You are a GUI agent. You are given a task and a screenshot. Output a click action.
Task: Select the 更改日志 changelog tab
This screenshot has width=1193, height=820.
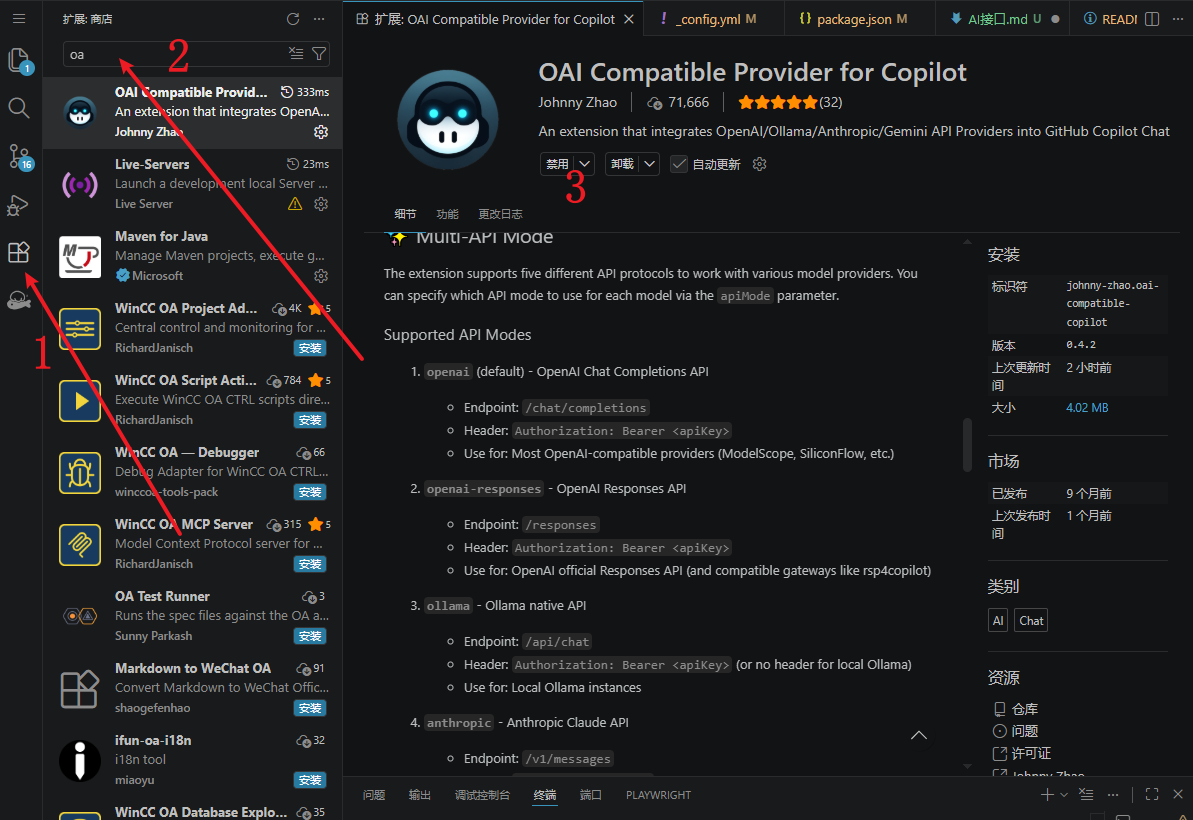pyautogui.click(x=500, y=214)
